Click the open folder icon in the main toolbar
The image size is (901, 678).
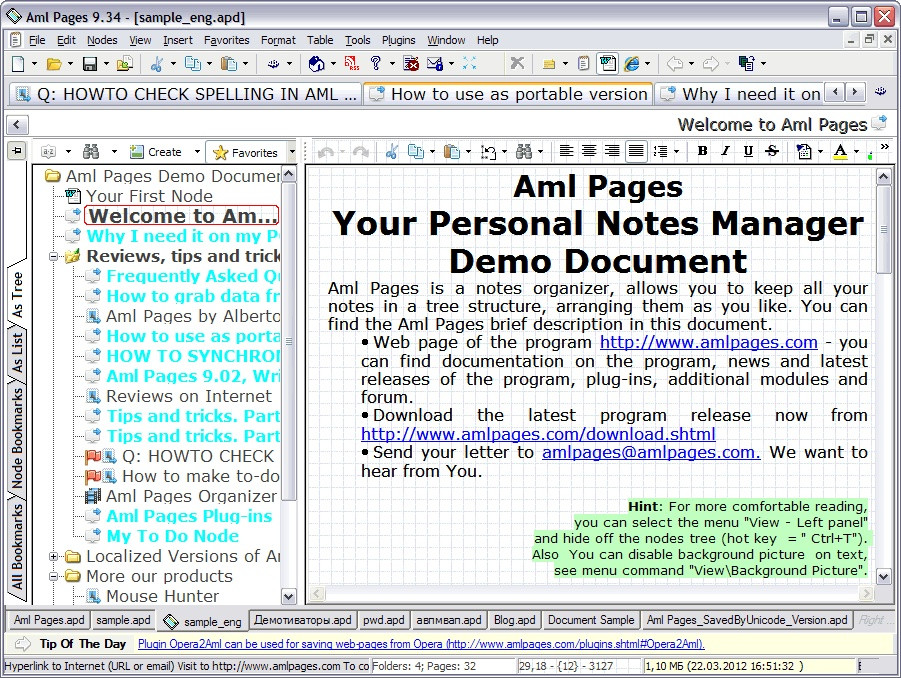54,64
